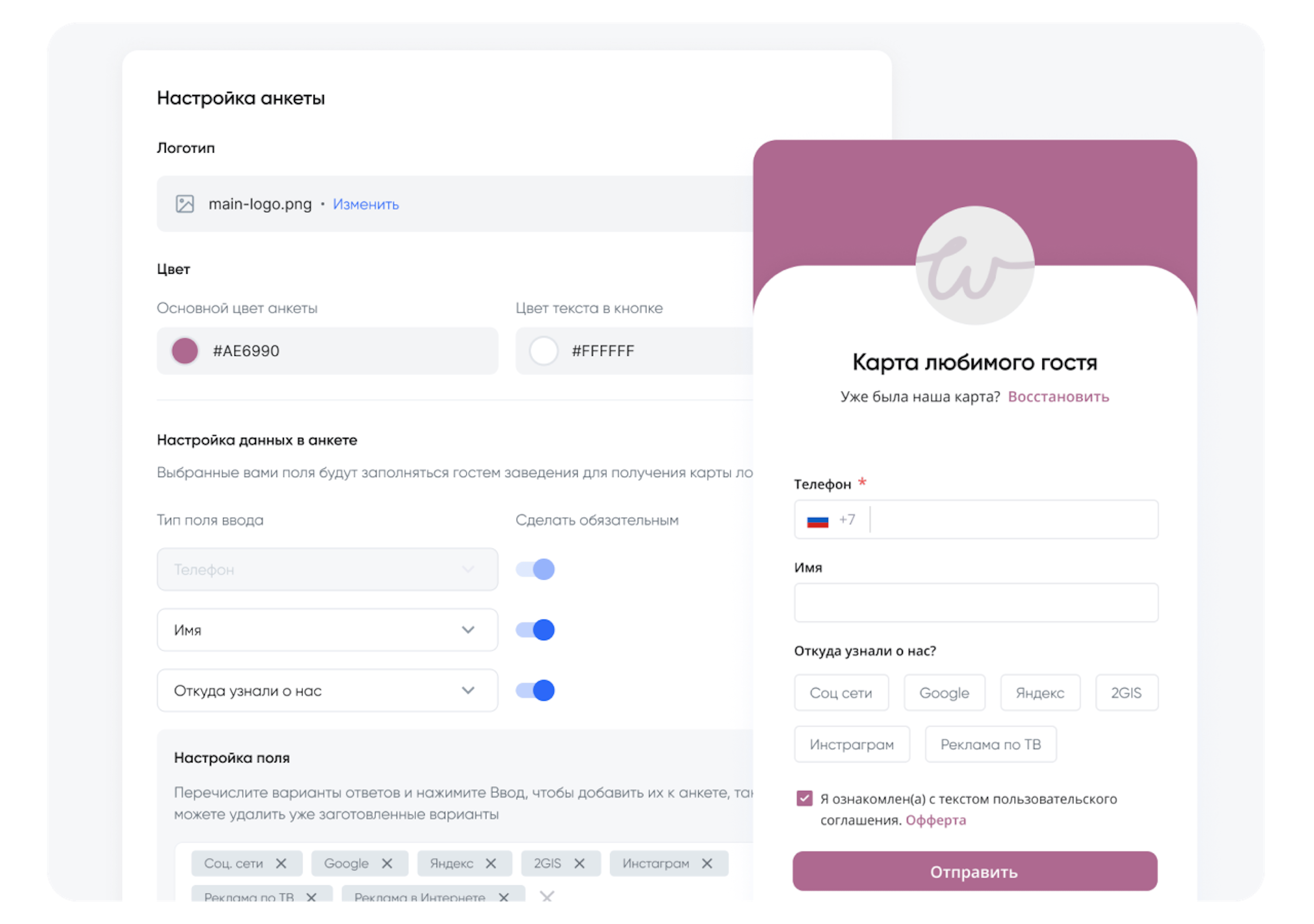Remove the "Соц. сети" answer option

coord(281,863)
